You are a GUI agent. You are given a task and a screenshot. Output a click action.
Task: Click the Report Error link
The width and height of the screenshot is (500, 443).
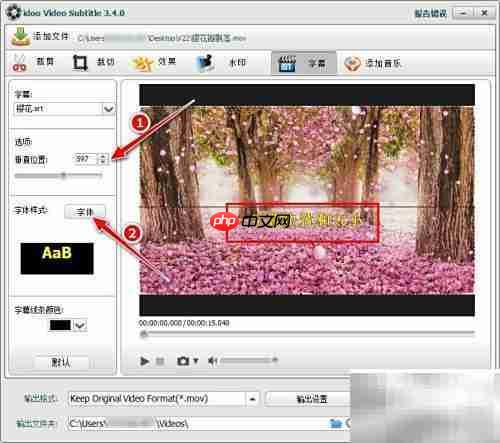(x=430, y=14)
